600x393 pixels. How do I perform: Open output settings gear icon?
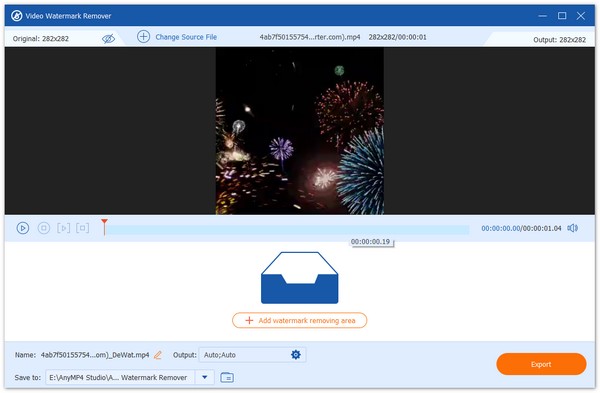coord(296,355)
